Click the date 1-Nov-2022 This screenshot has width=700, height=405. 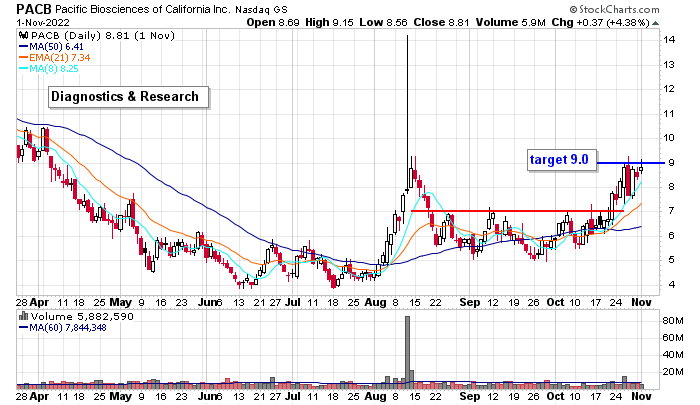43,22
